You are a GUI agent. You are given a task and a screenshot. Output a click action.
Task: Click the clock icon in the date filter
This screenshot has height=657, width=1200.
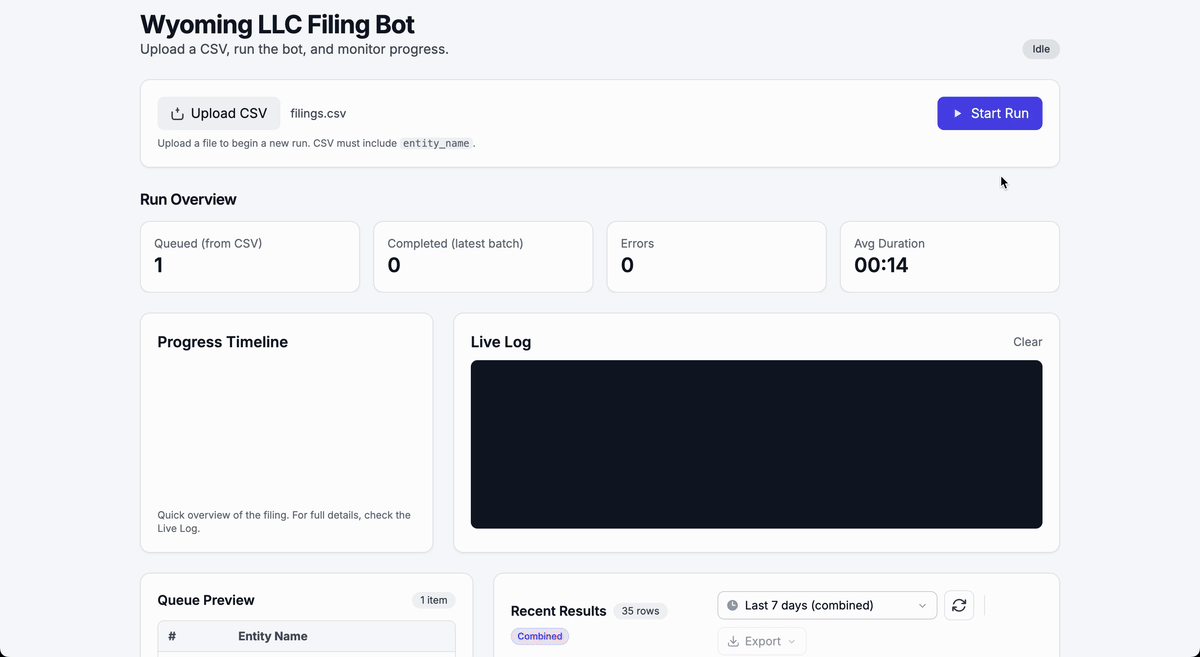733,605
